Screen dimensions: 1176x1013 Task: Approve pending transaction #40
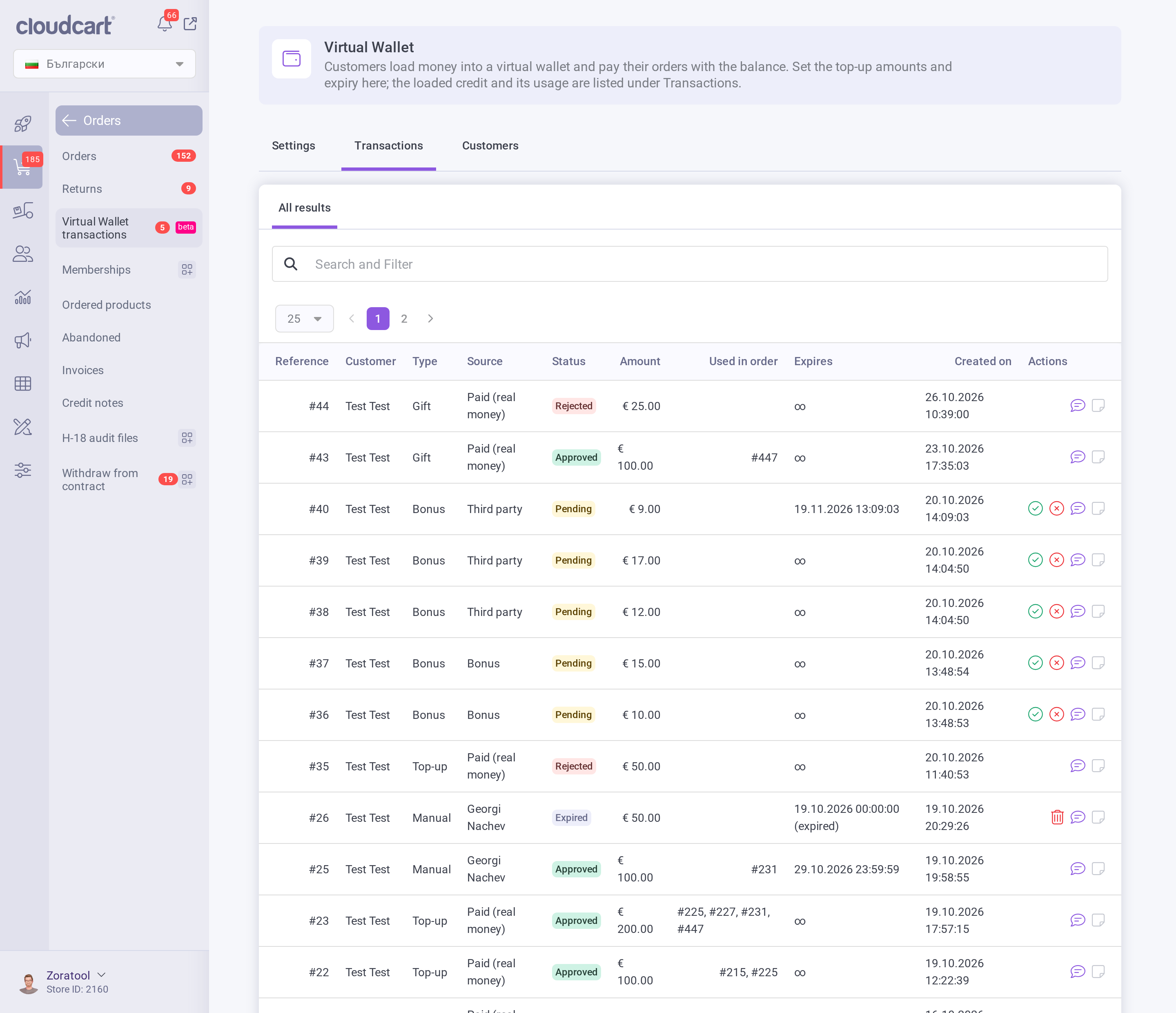click(x=1035, y=509)
